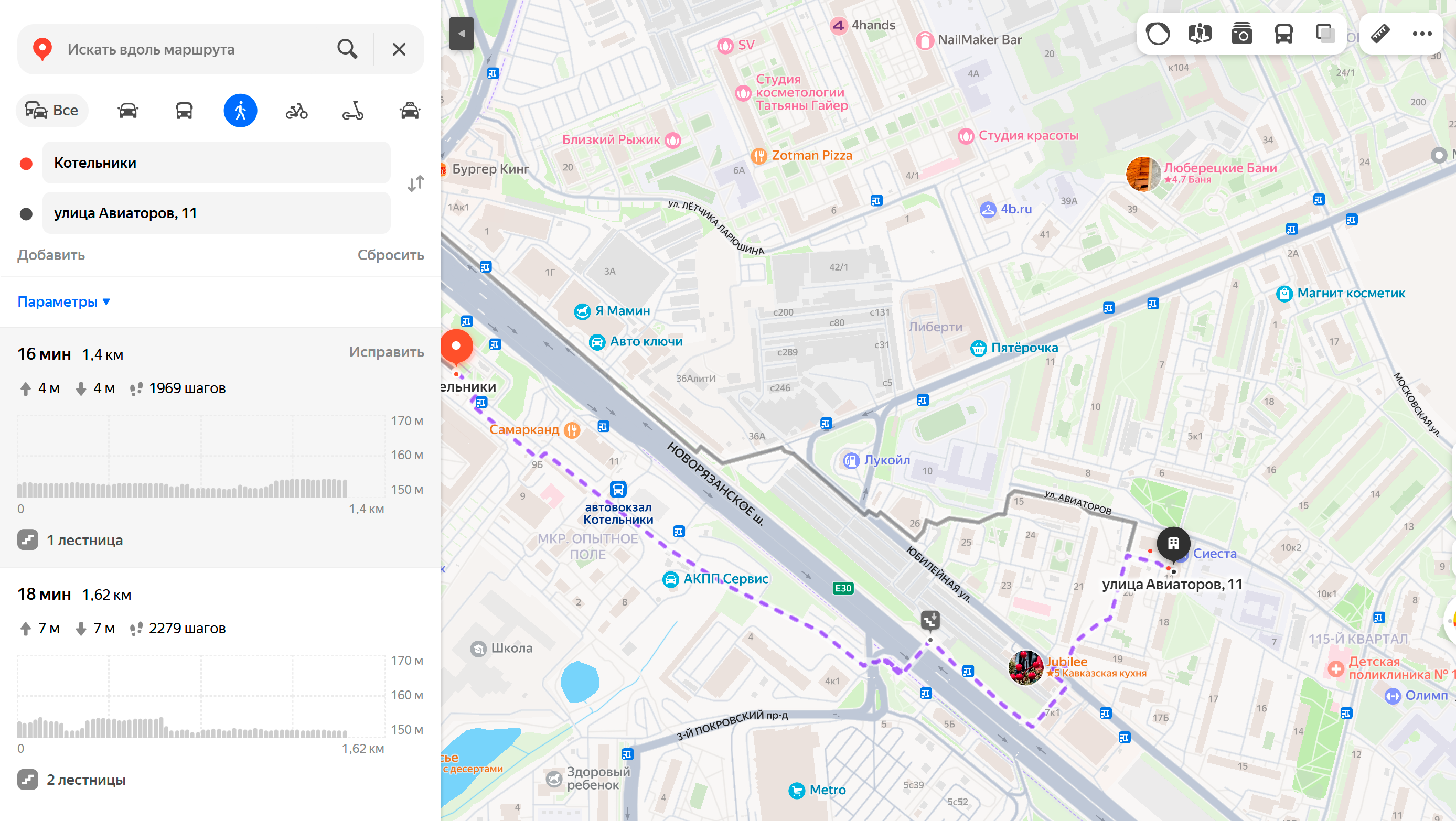Open the more options three-dots menu
This screenshot has height=821, width=1456.
click(1422, 34)
